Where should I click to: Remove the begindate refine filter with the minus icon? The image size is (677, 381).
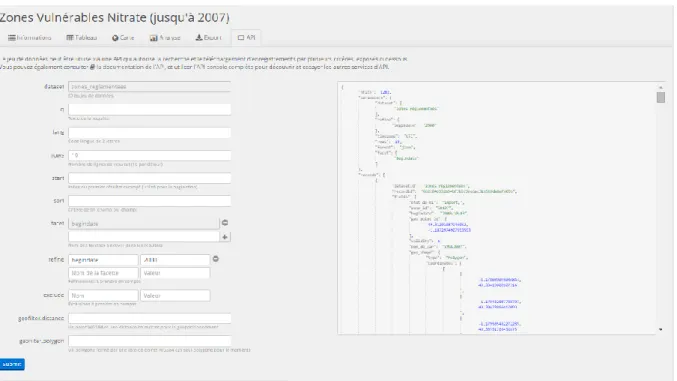(215, 259)
